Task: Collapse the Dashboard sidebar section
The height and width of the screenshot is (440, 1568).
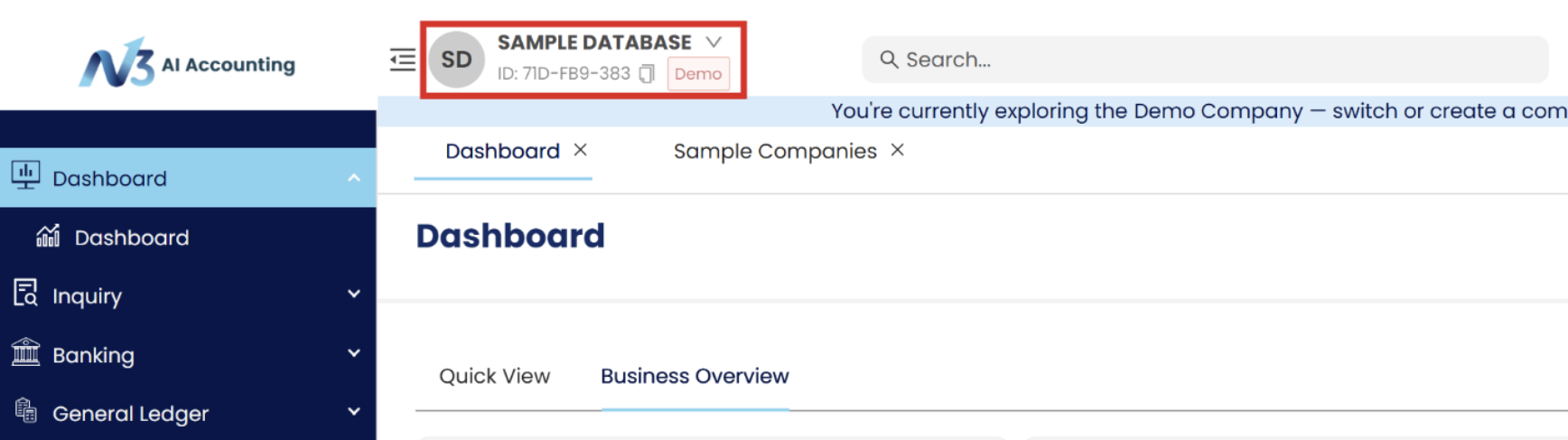Action: (x=354, y=178)
